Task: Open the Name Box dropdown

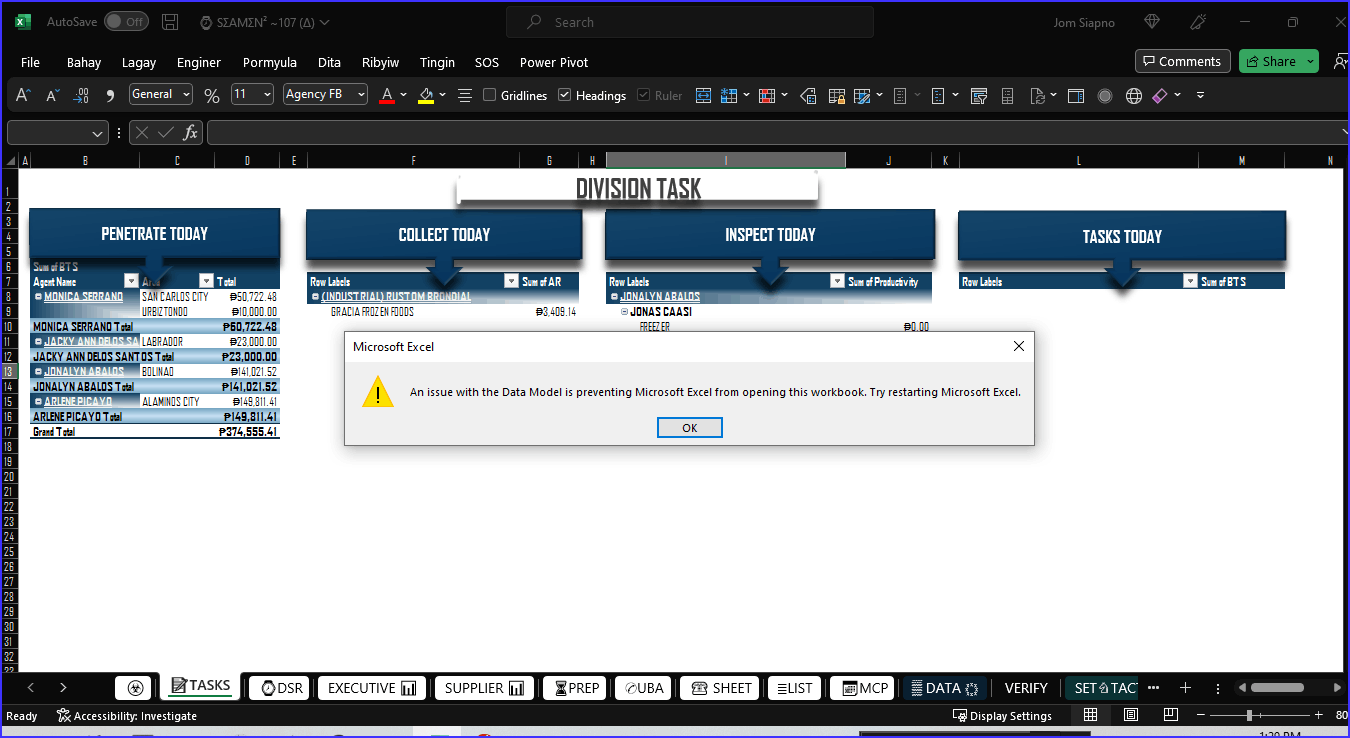Action: pos(98,133)
